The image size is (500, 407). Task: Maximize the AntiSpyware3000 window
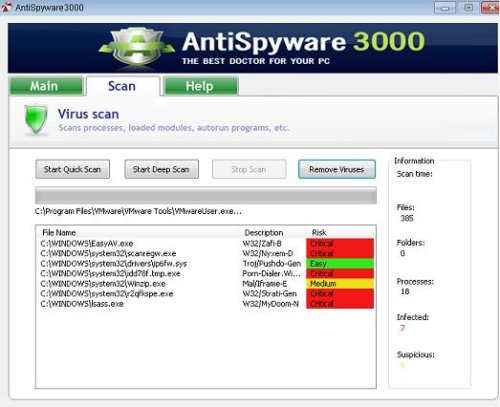468,7
